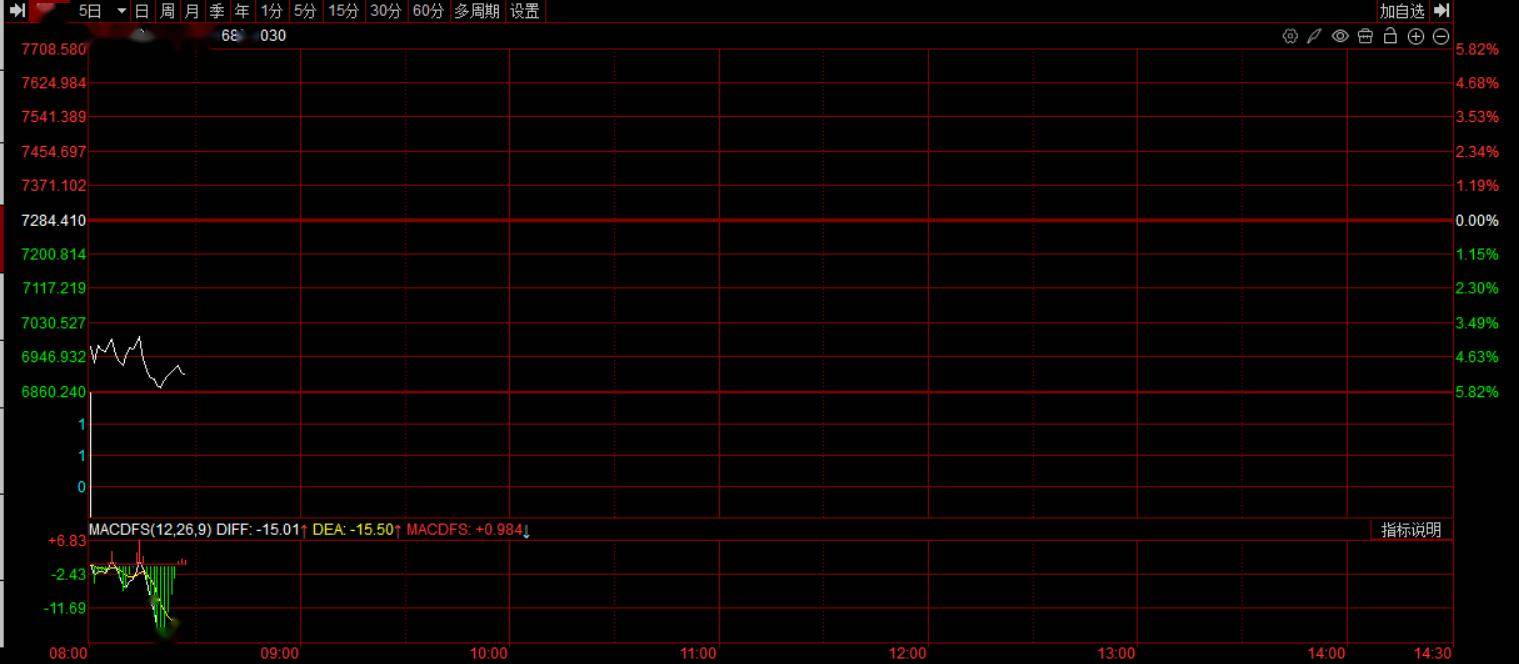Viewport: 1519px width, 664px height.
Task: Toggle the eye visibility icon
Action: 1340,36
